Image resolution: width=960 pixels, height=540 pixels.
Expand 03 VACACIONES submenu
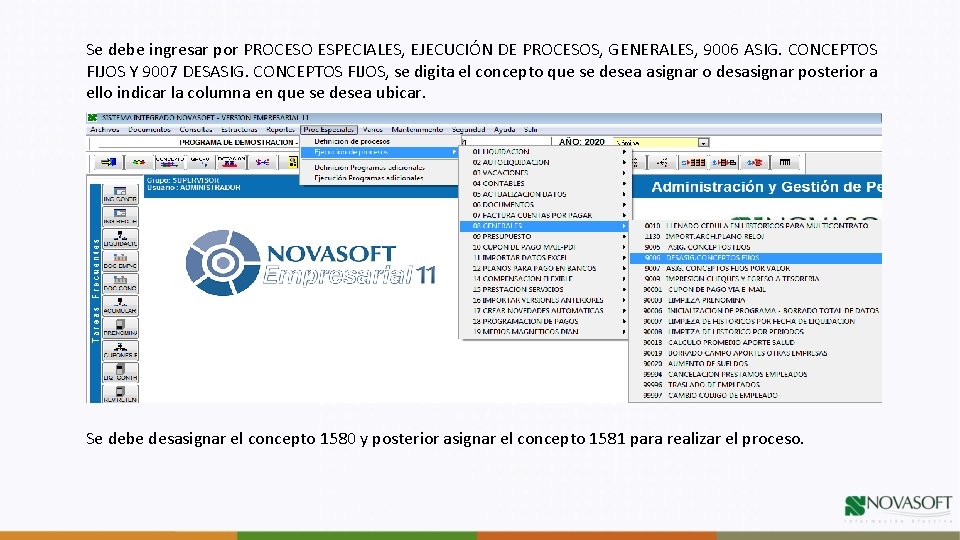pos(544,173)
